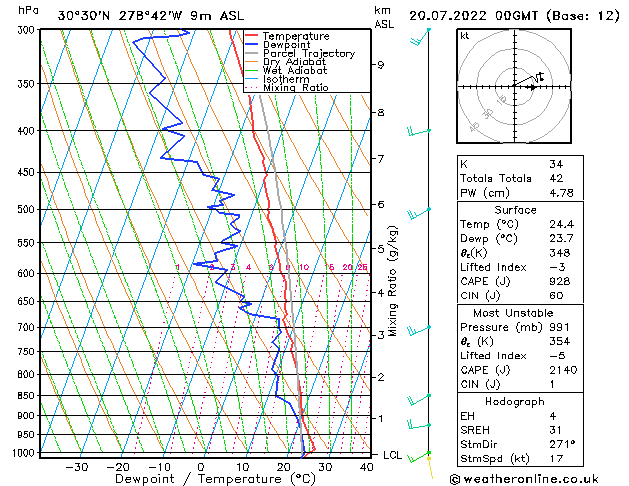Click the kt label in hodograph
The width and height of the screenshot is (629, 486).
point(464,36)
